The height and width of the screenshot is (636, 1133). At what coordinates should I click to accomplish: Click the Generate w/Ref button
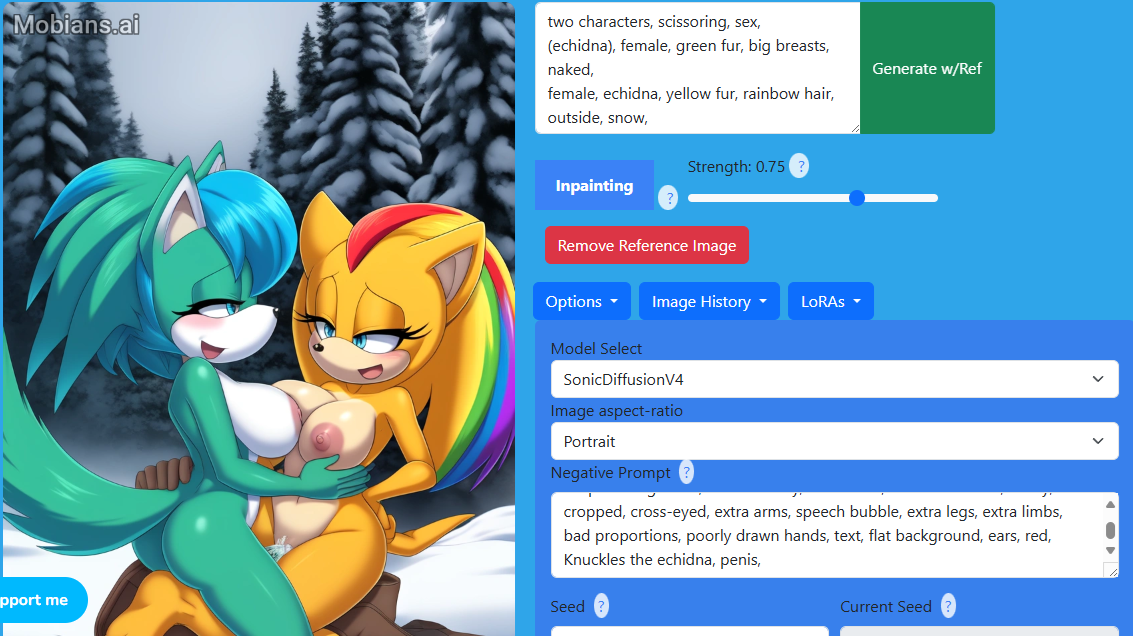coord(927,68)
